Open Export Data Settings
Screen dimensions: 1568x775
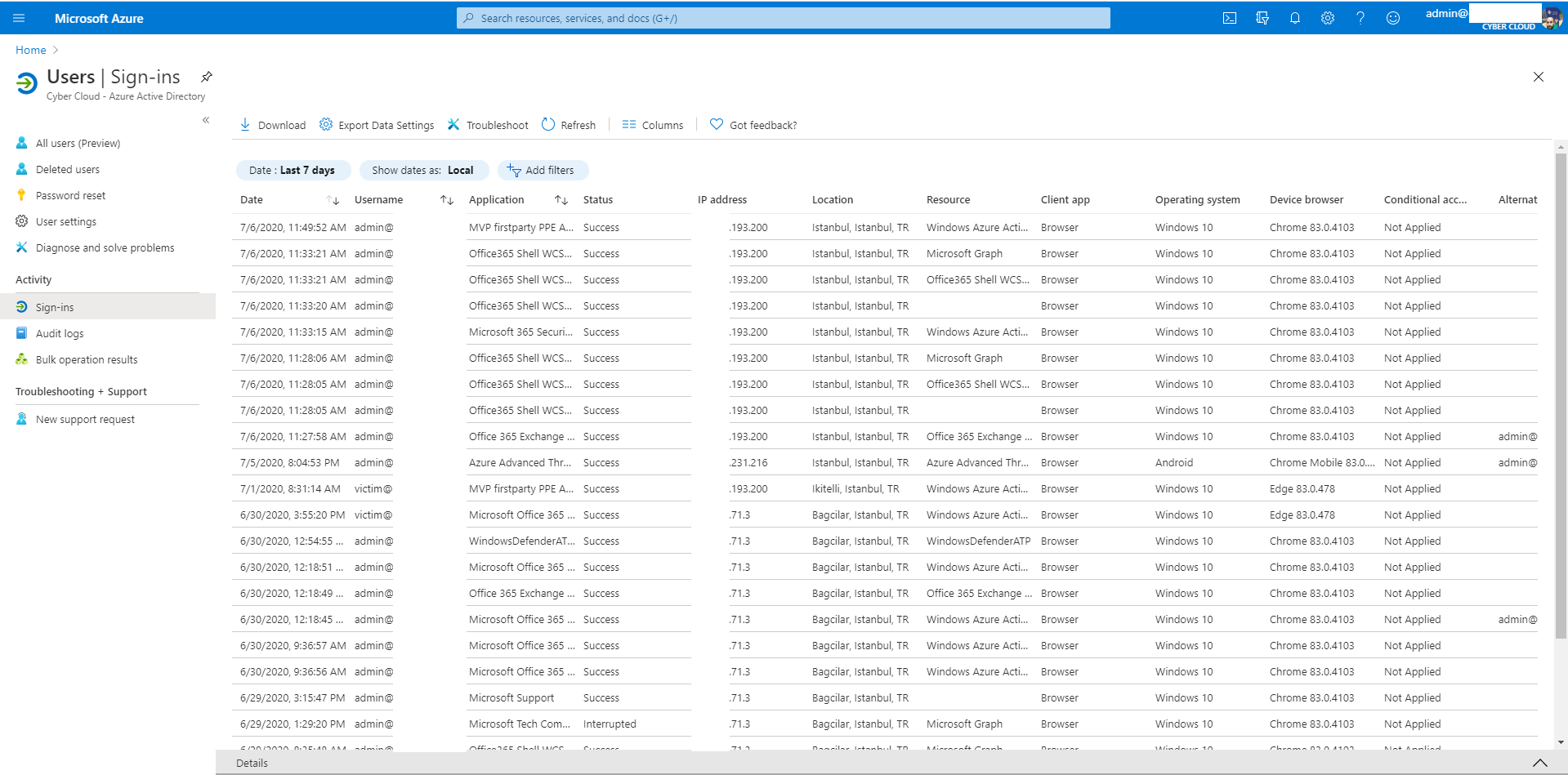(x=377, y=125)
